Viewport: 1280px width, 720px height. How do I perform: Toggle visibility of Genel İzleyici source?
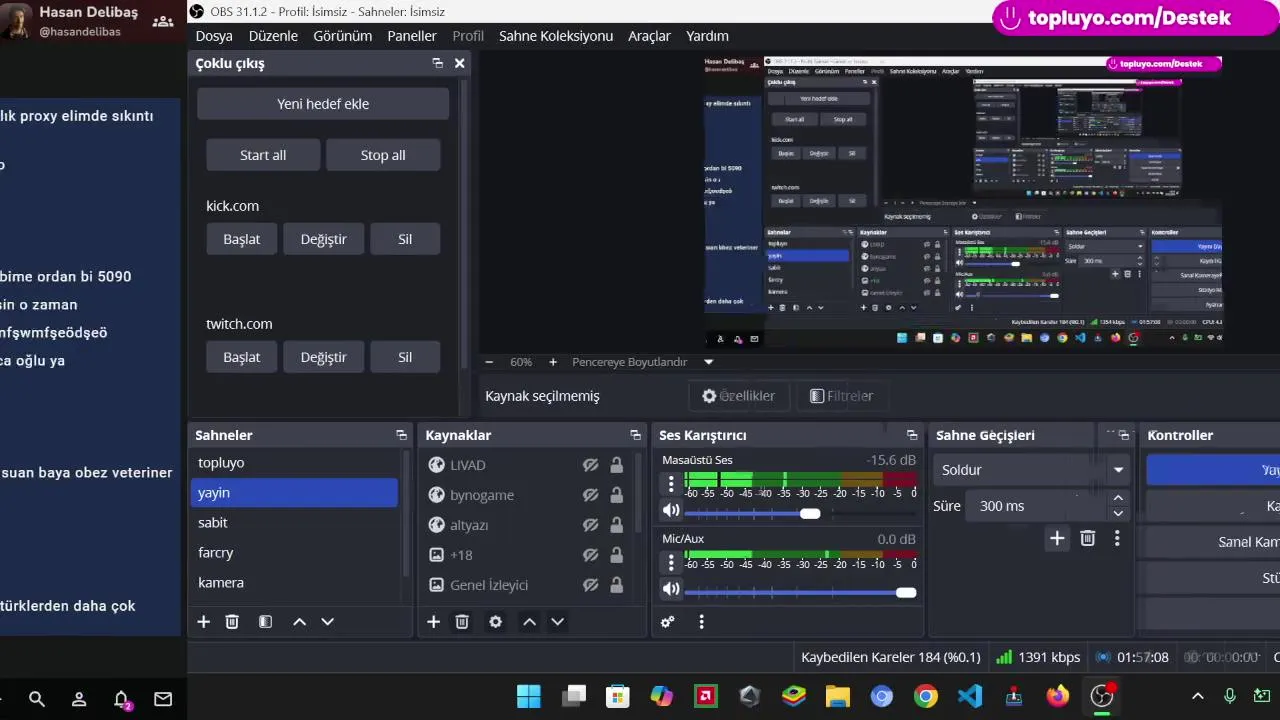591,585
